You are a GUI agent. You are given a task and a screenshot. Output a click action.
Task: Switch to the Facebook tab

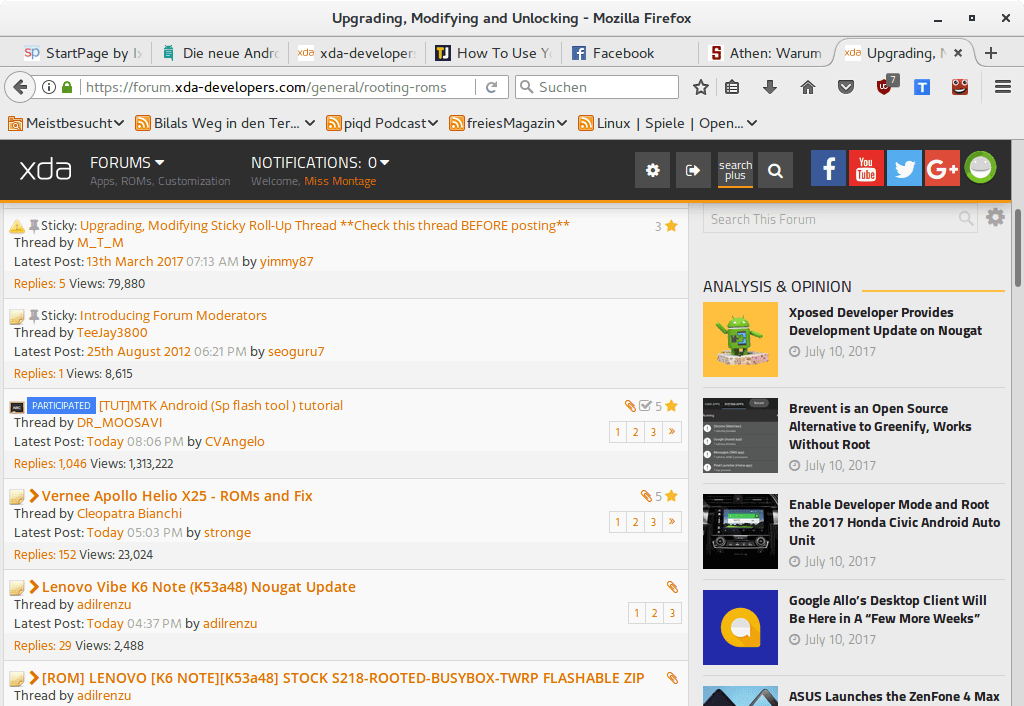622,53
